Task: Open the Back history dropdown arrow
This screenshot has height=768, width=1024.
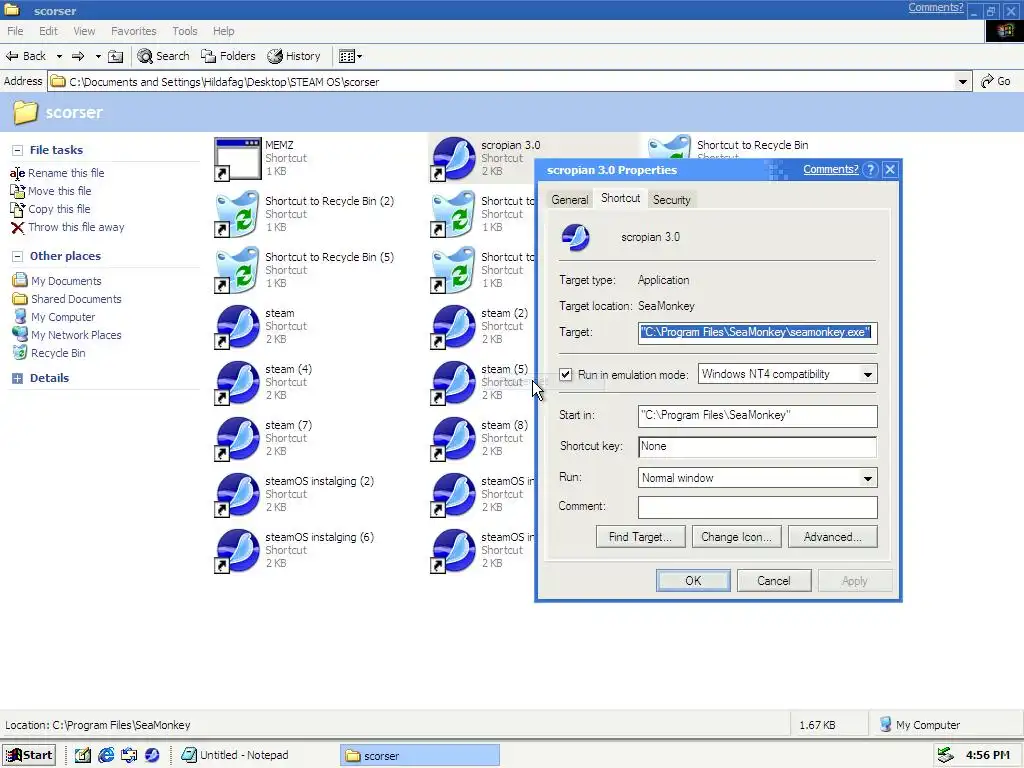Action: [x=59, y=56]
